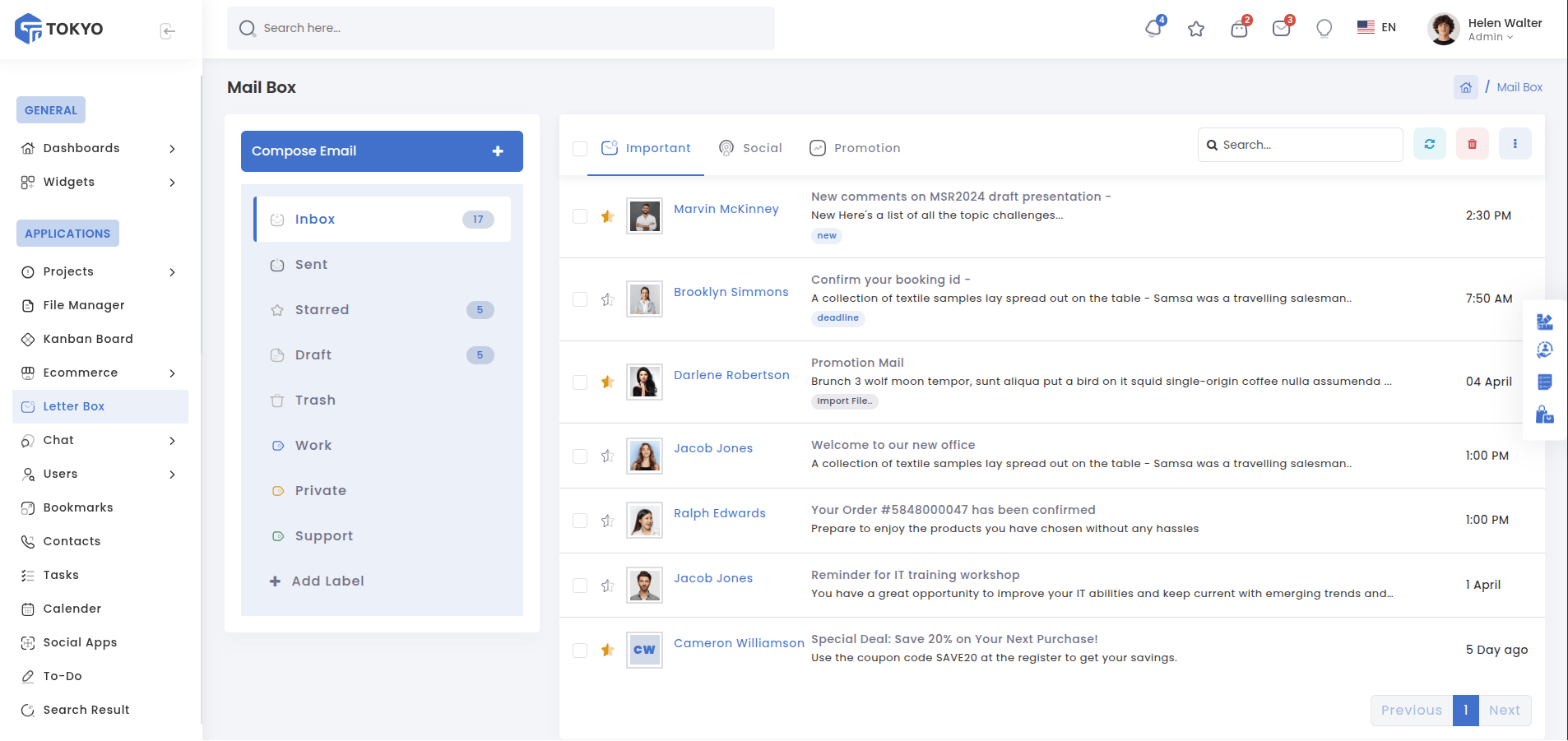Switch to Promotion tab
Image resolution: width=1568 pixels, height=741 pixels.
855,148
